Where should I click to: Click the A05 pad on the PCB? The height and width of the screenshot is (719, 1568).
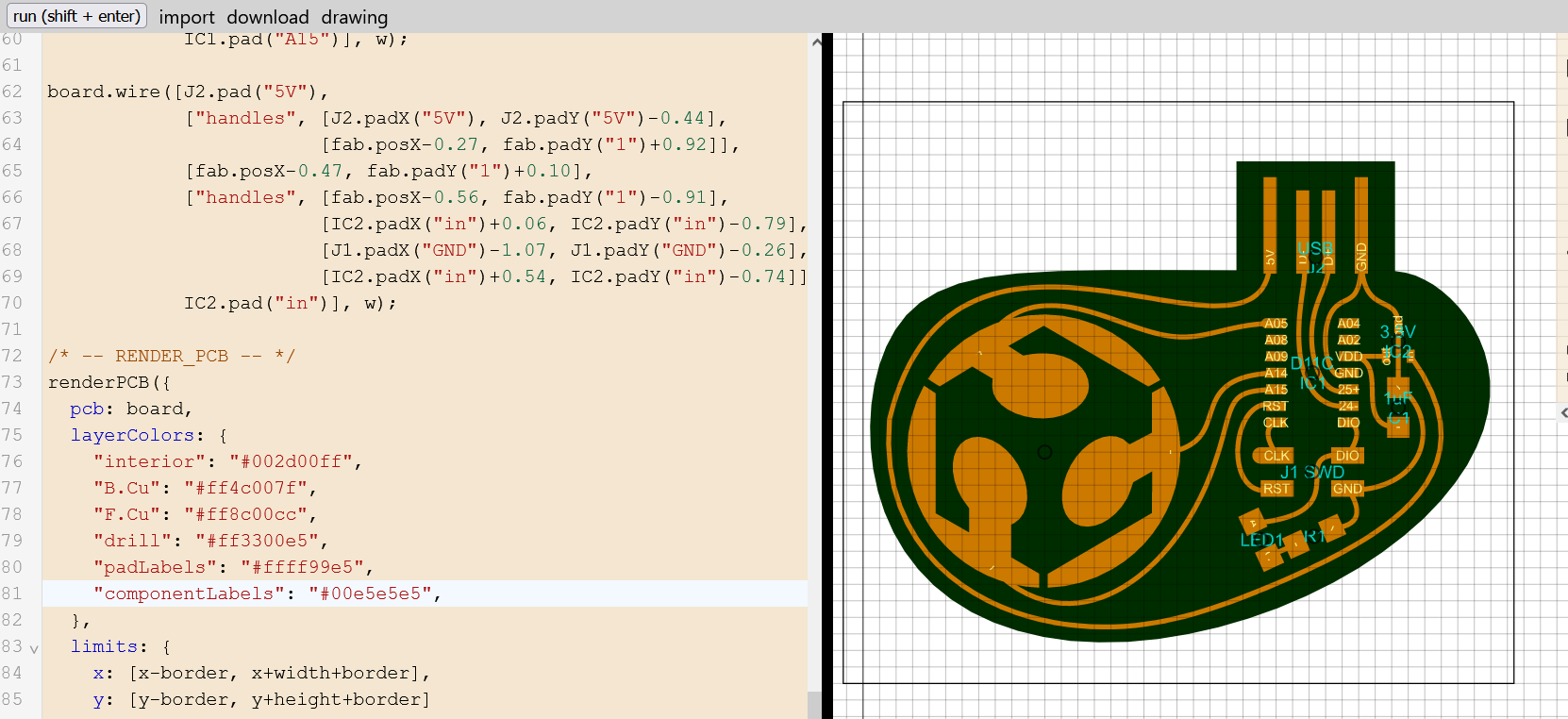(1276, 324)
